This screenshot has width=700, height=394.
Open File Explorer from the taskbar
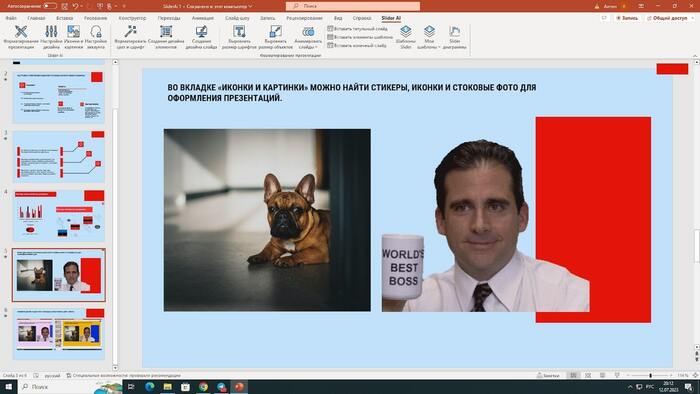pos(168,387)
